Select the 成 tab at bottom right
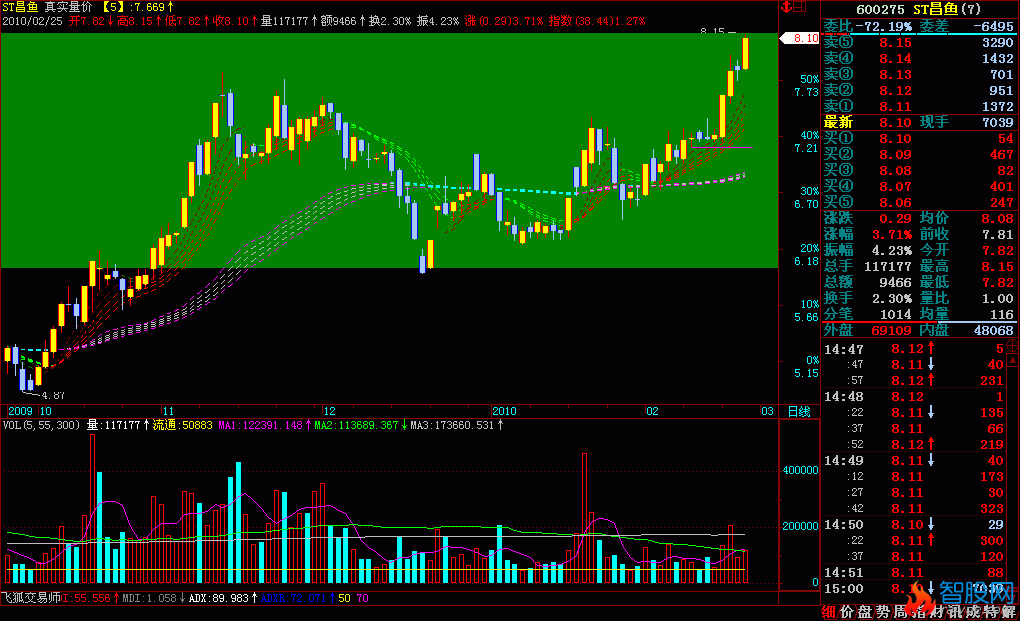This screenshot has height=621, width=1020. (x=973, y=612)
